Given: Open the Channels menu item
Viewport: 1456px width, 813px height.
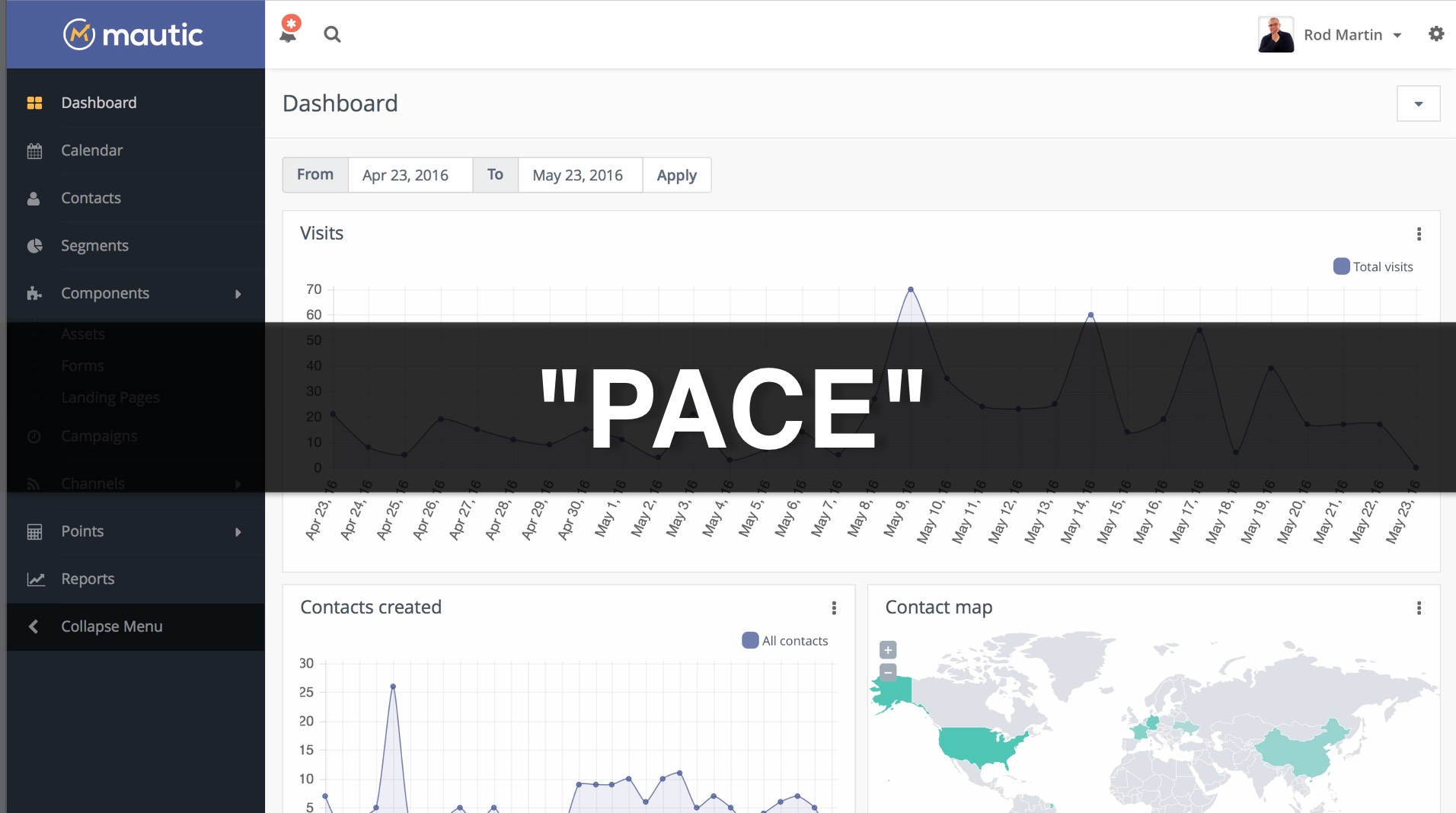Looking at the screenshot, I should (93, 483).
